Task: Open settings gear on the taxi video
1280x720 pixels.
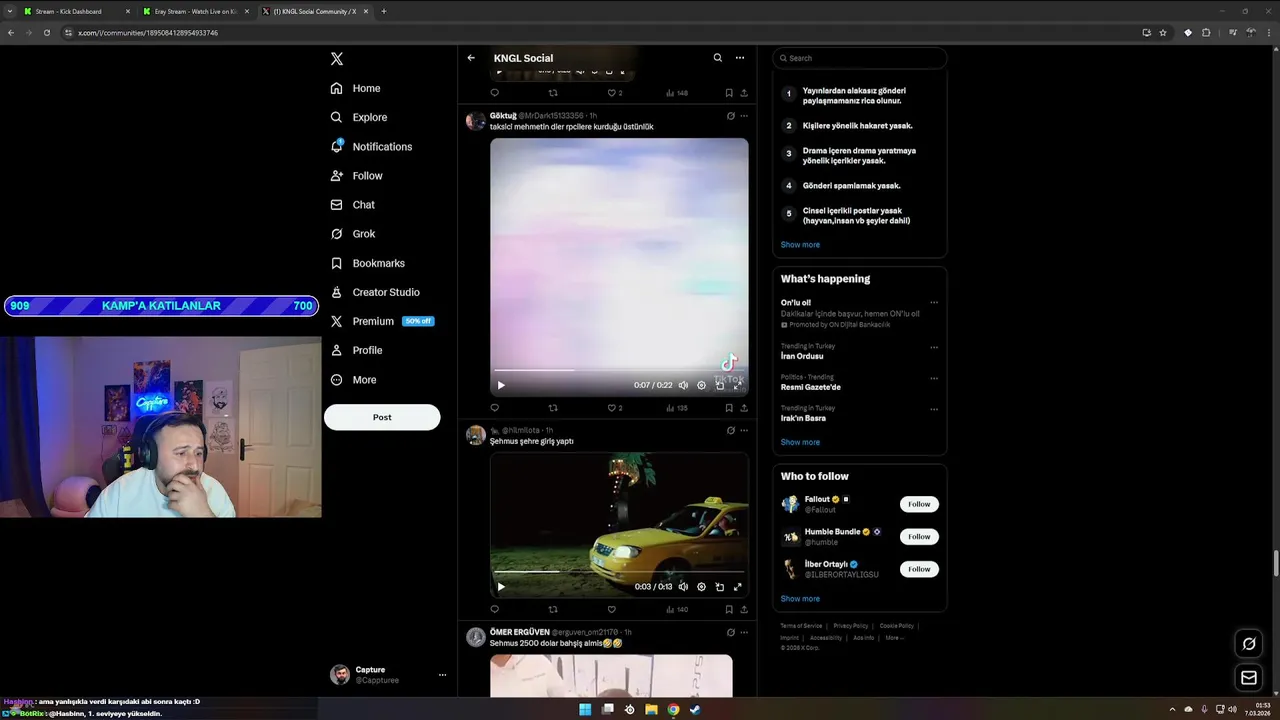Action: 701,587
